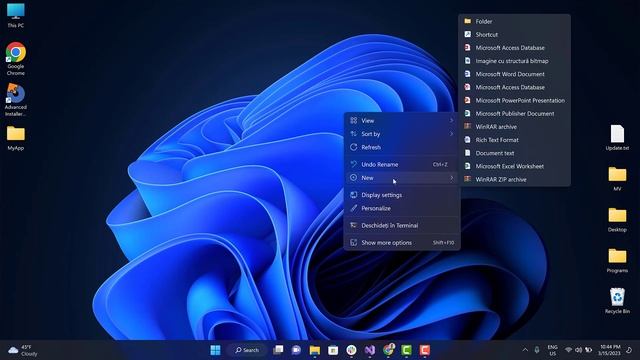Open the Chrome icon in the taskbar
The height and width of the screenshot is (360, 640).
point(388,350)
